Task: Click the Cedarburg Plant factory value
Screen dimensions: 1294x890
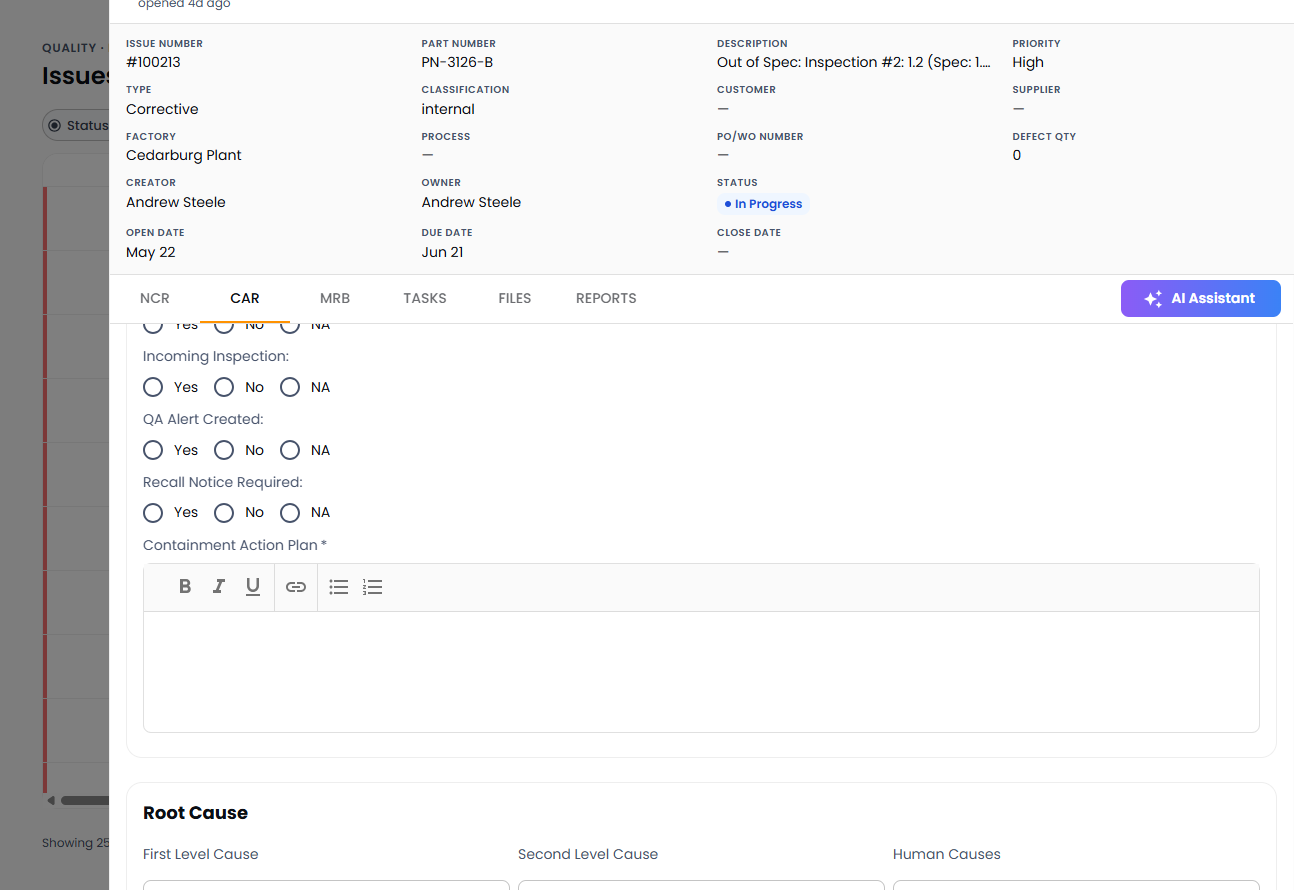Action: tap(184, 155)
